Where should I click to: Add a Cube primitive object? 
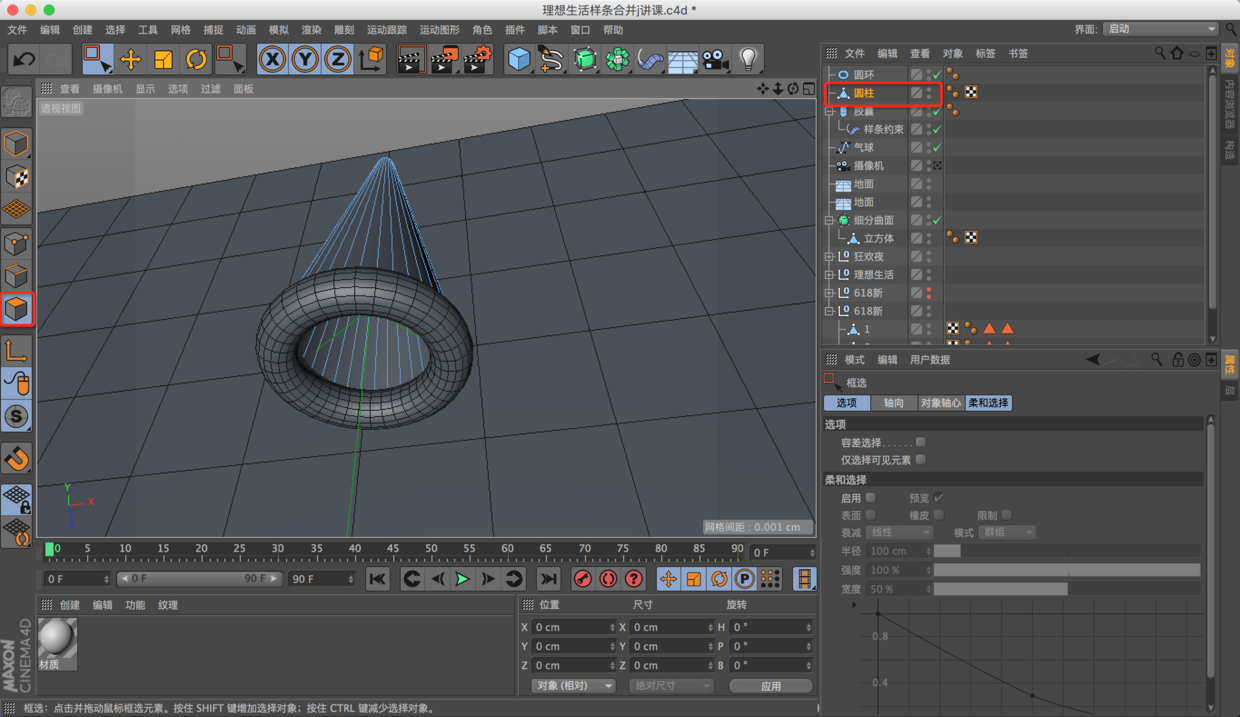pos(518,60)
